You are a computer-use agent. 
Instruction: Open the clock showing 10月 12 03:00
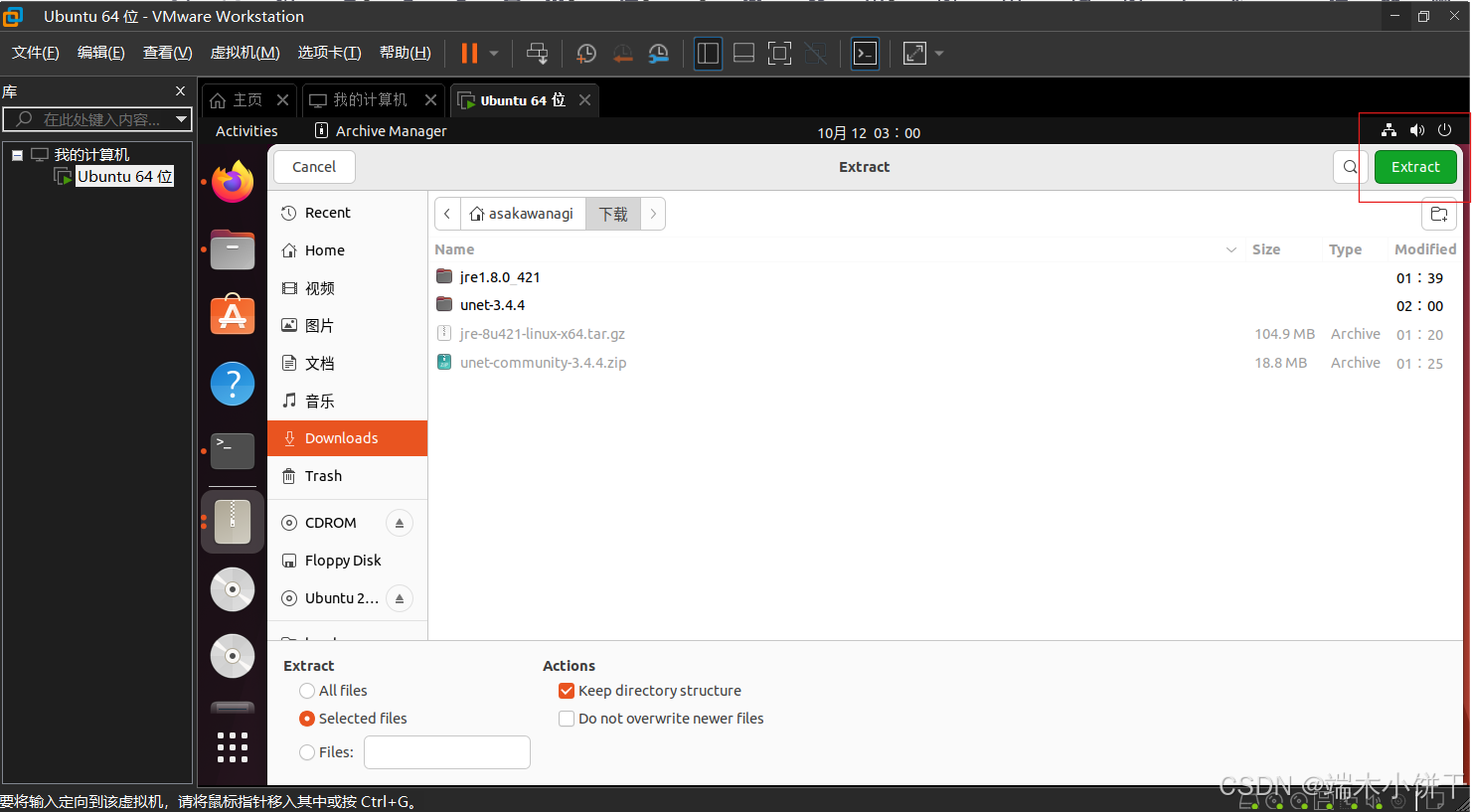869,132
